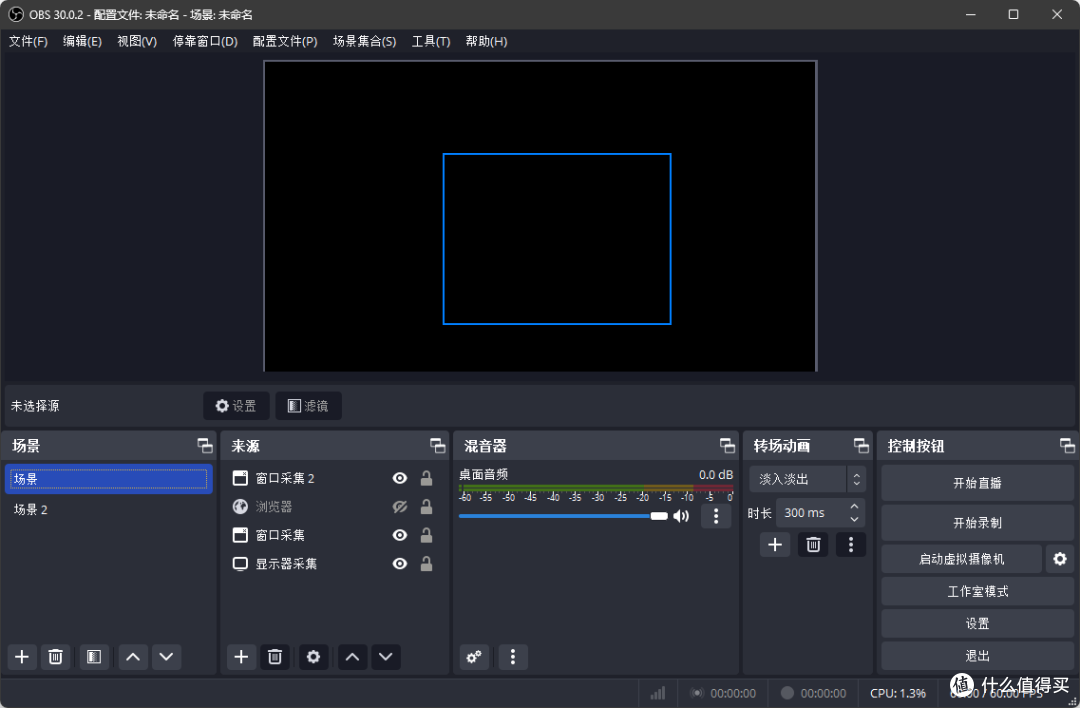The width and height of the screenshot is (1080, 708).
Task: Open the 淡入淡出 transition dropdown
Action: 807,479
